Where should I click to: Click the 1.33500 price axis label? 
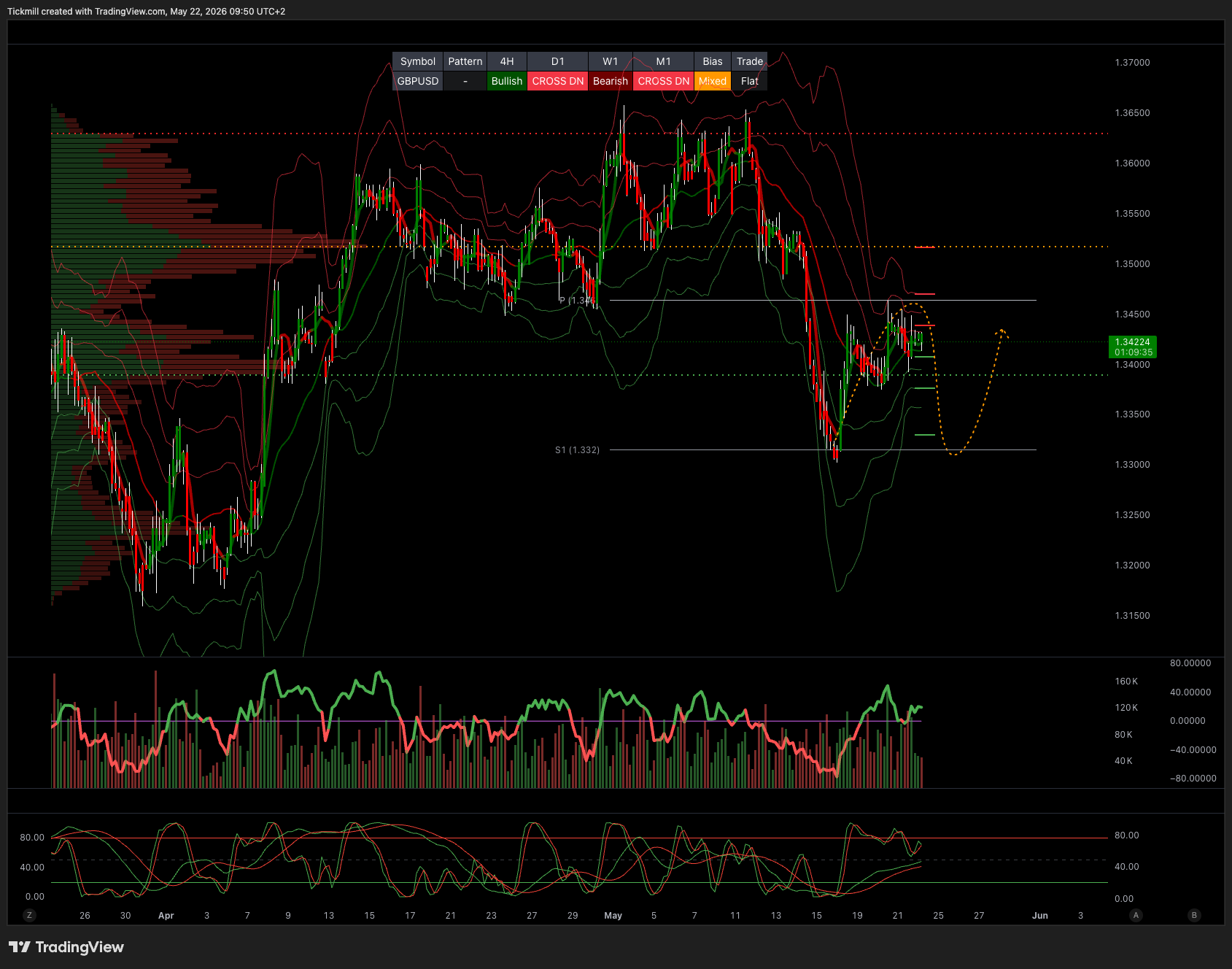[x=1132, y=414]
